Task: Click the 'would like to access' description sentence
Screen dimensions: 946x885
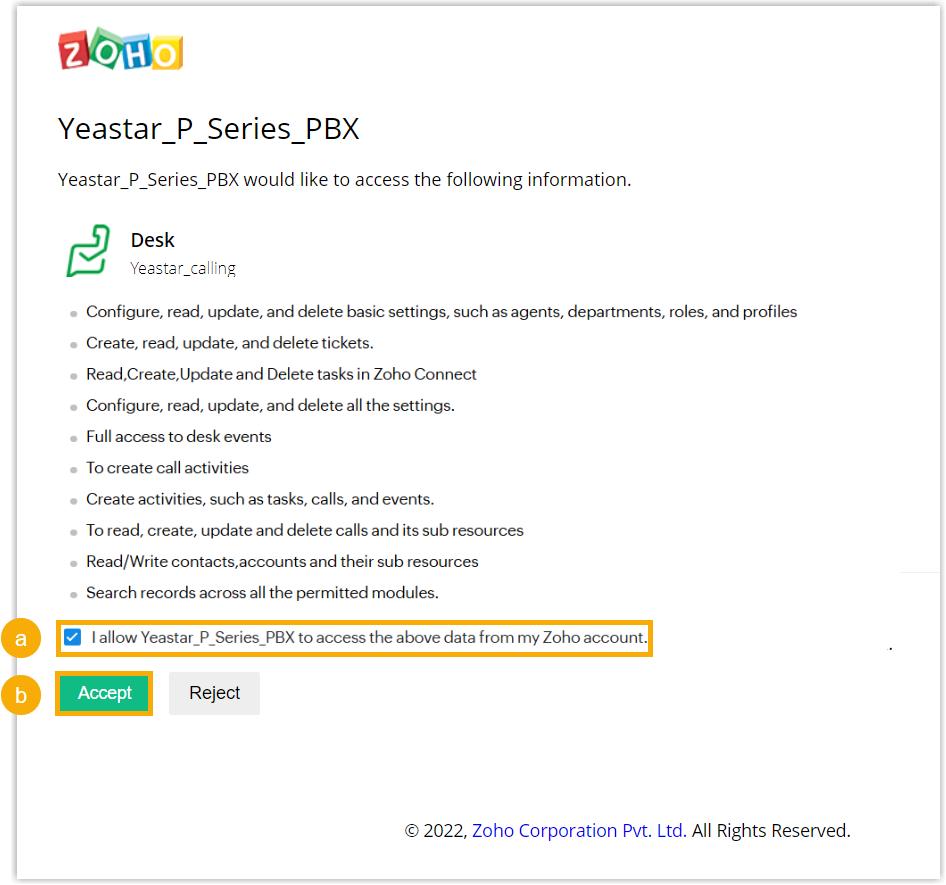Action: coord(344,180)
